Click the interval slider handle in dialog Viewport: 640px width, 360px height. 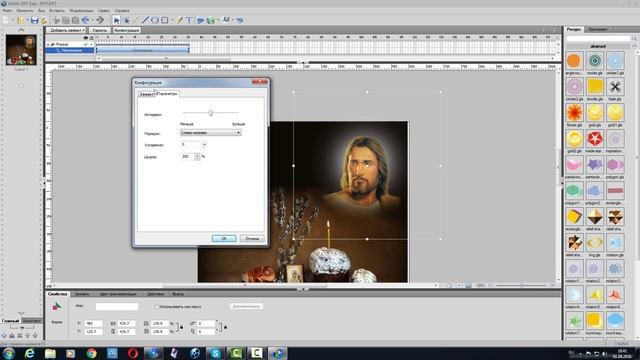211,113
